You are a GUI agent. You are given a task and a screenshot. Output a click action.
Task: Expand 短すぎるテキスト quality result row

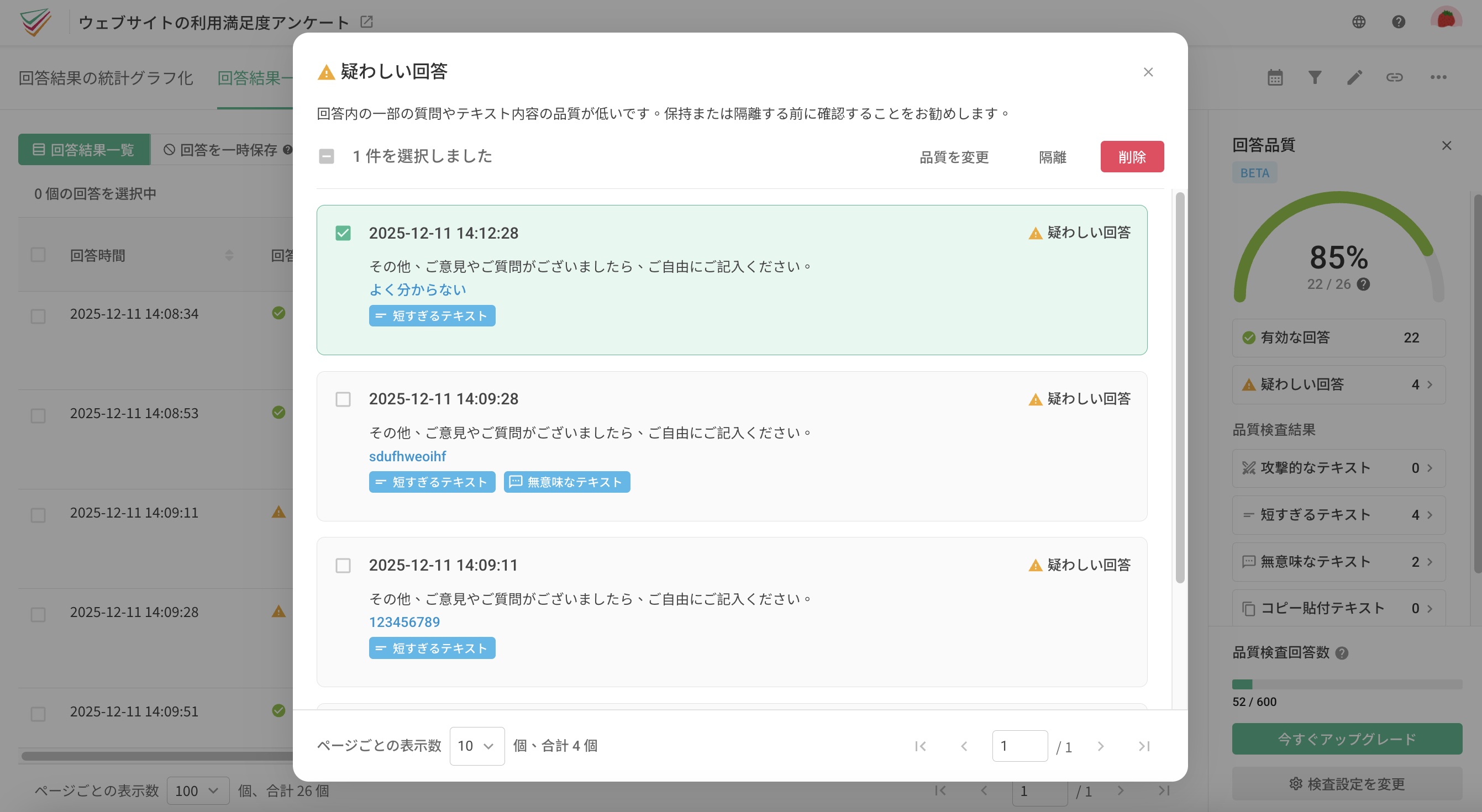[x=1338, y=515]
